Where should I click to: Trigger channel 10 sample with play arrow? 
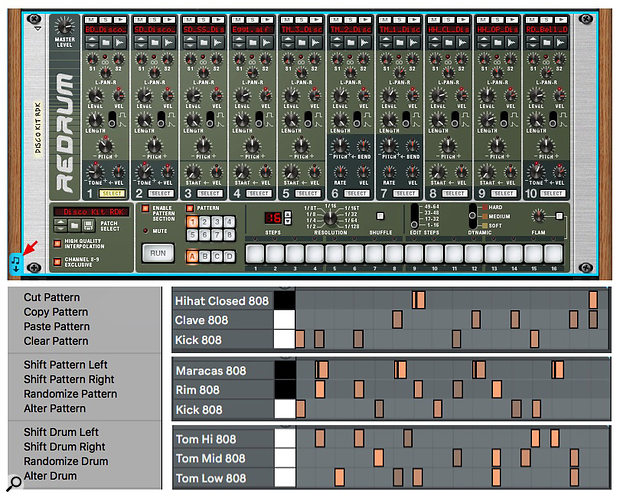click(x=561, y=20)
